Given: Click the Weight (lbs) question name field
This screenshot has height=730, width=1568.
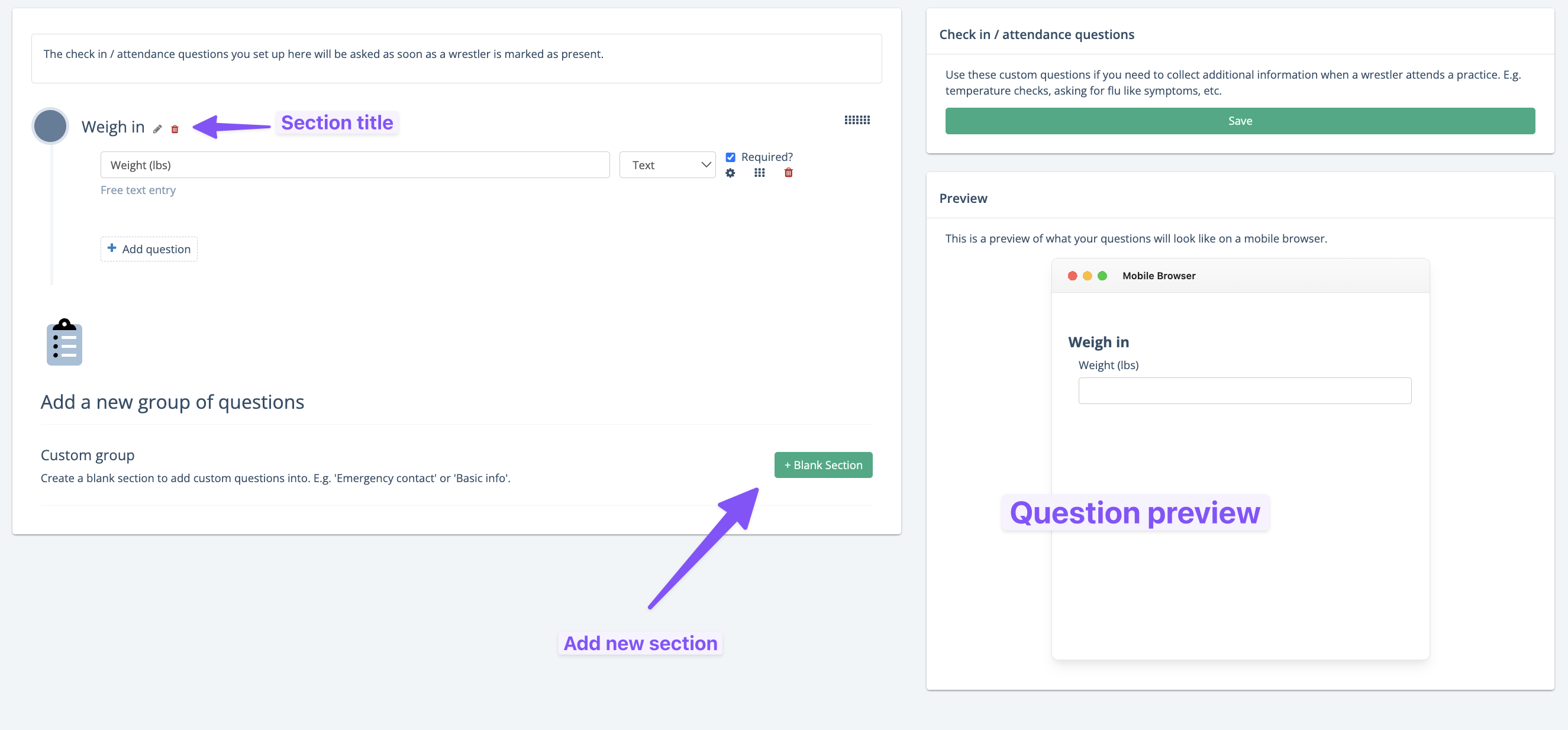Looking at the screenshot, I should click(355, 165).
